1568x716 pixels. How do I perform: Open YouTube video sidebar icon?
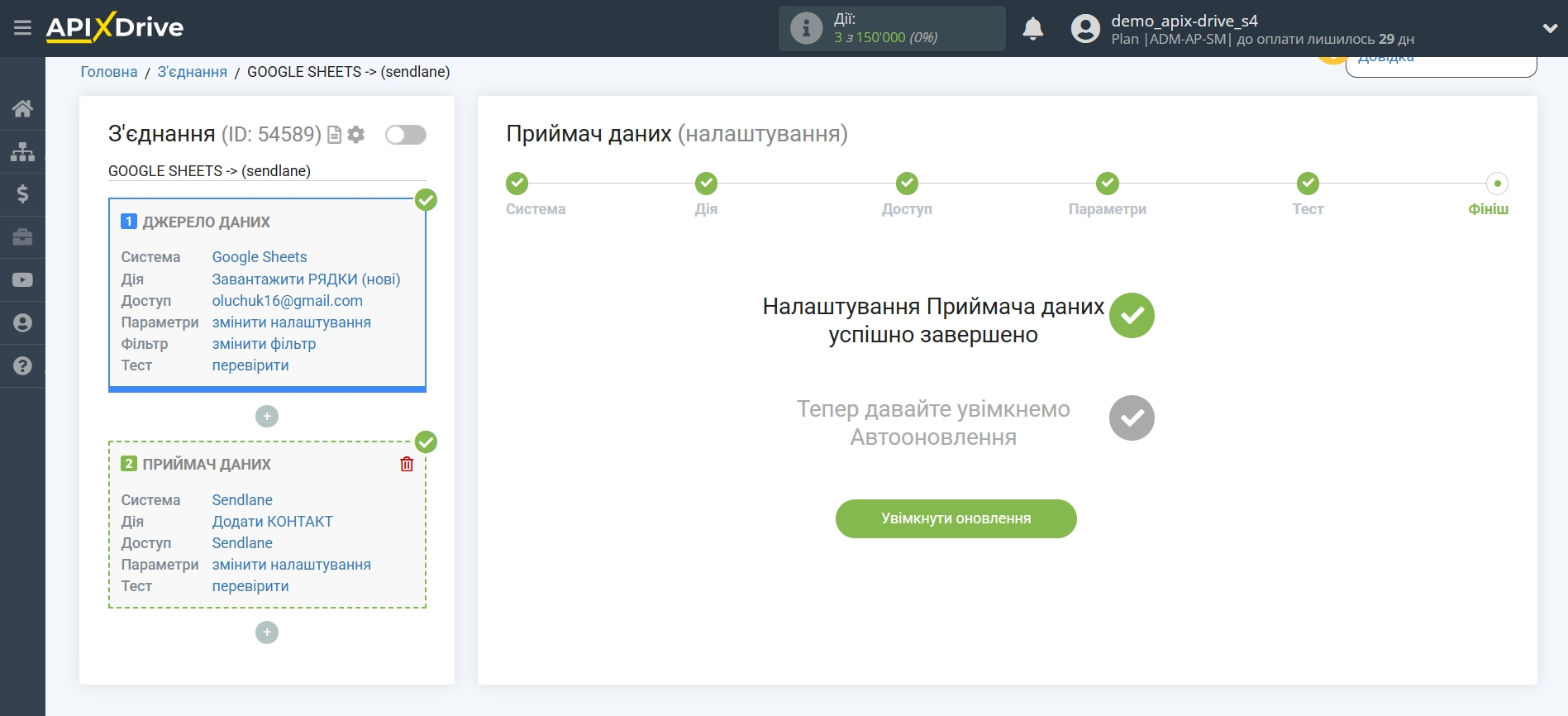pyautogui.click(x=22, y=280)
